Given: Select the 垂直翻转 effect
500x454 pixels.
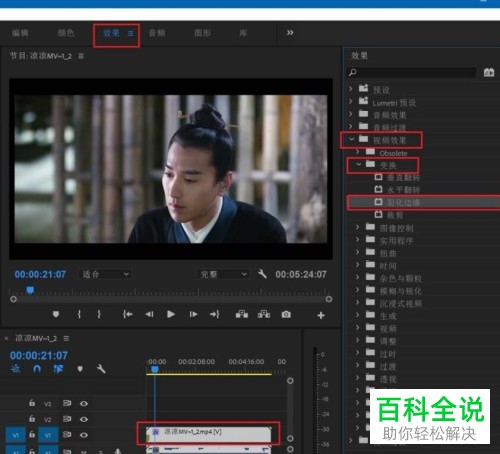Looking at the screenshot, I should pos(403,178).
